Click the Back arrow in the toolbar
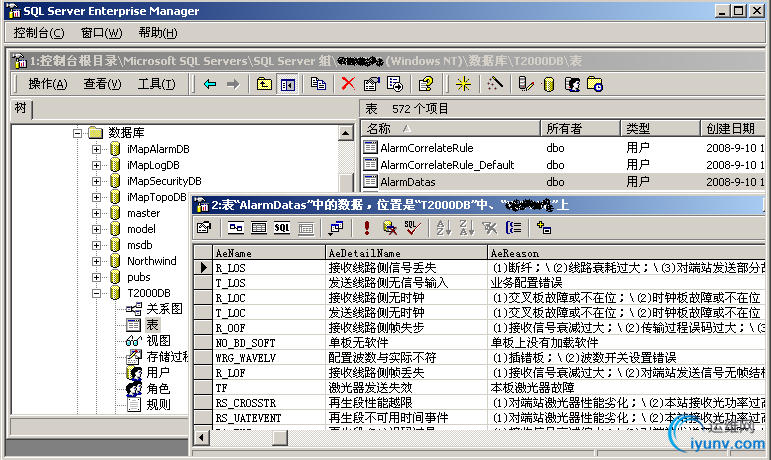 pos(210,84)
